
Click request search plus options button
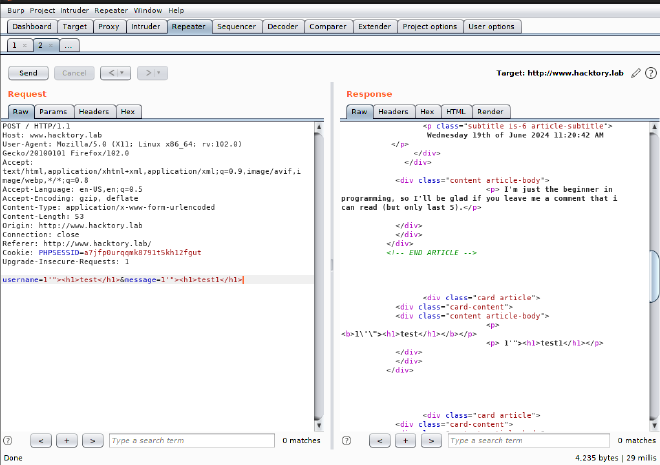[67, 441]
